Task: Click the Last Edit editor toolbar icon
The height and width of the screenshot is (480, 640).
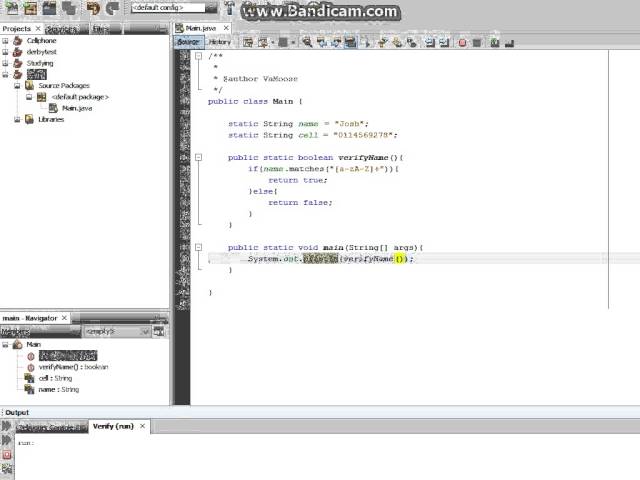Action: 248,42
